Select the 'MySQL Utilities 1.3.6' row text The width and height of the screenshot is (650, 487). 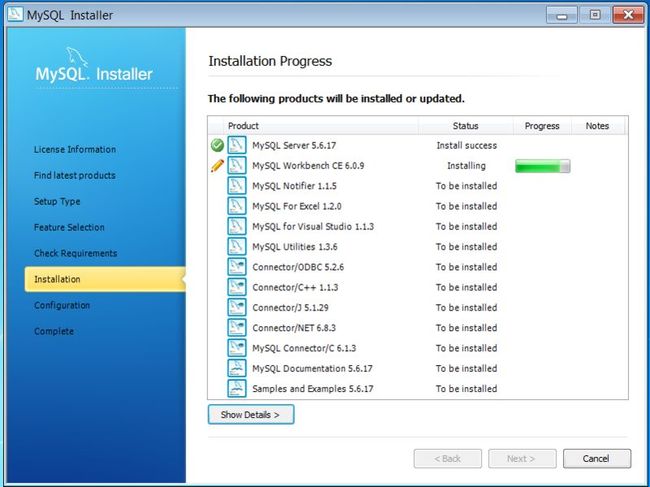coord(295,247)
